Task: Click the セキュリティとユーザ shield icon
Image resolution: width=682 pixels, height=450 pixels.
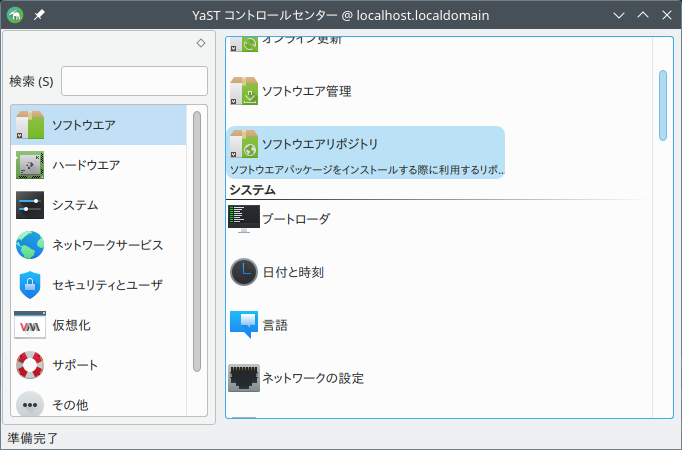Action: 30,285
